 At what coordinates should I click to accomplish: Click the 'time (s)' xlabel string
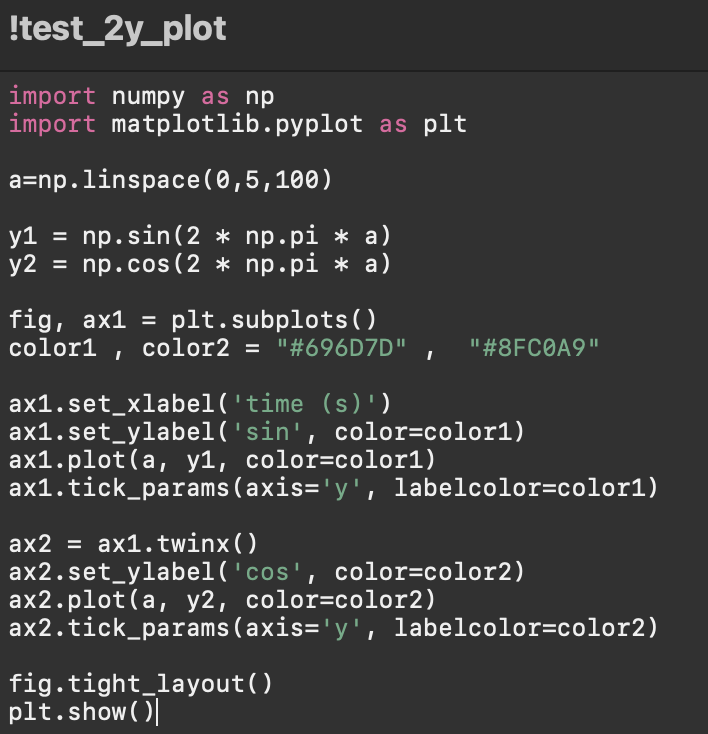[x=304, y=404]
